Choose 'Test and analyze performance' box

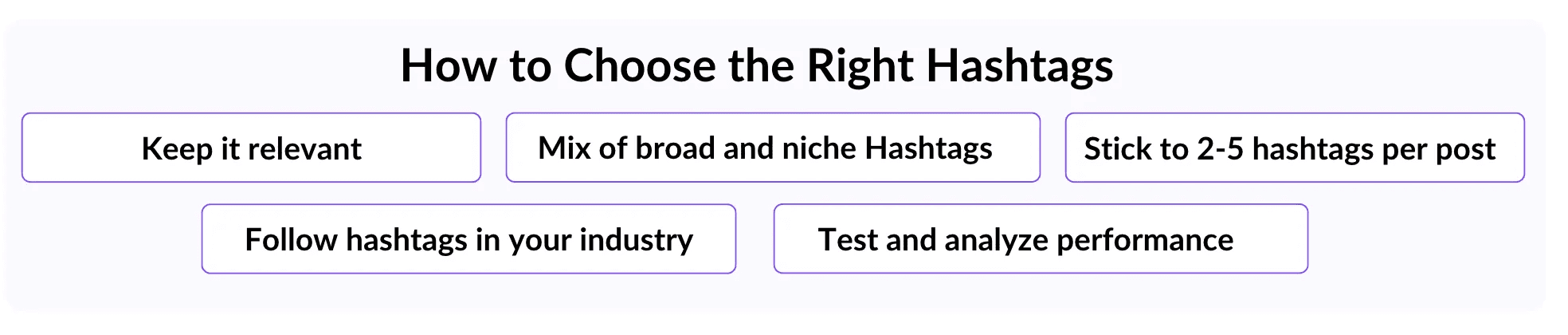click(1041, 239)
